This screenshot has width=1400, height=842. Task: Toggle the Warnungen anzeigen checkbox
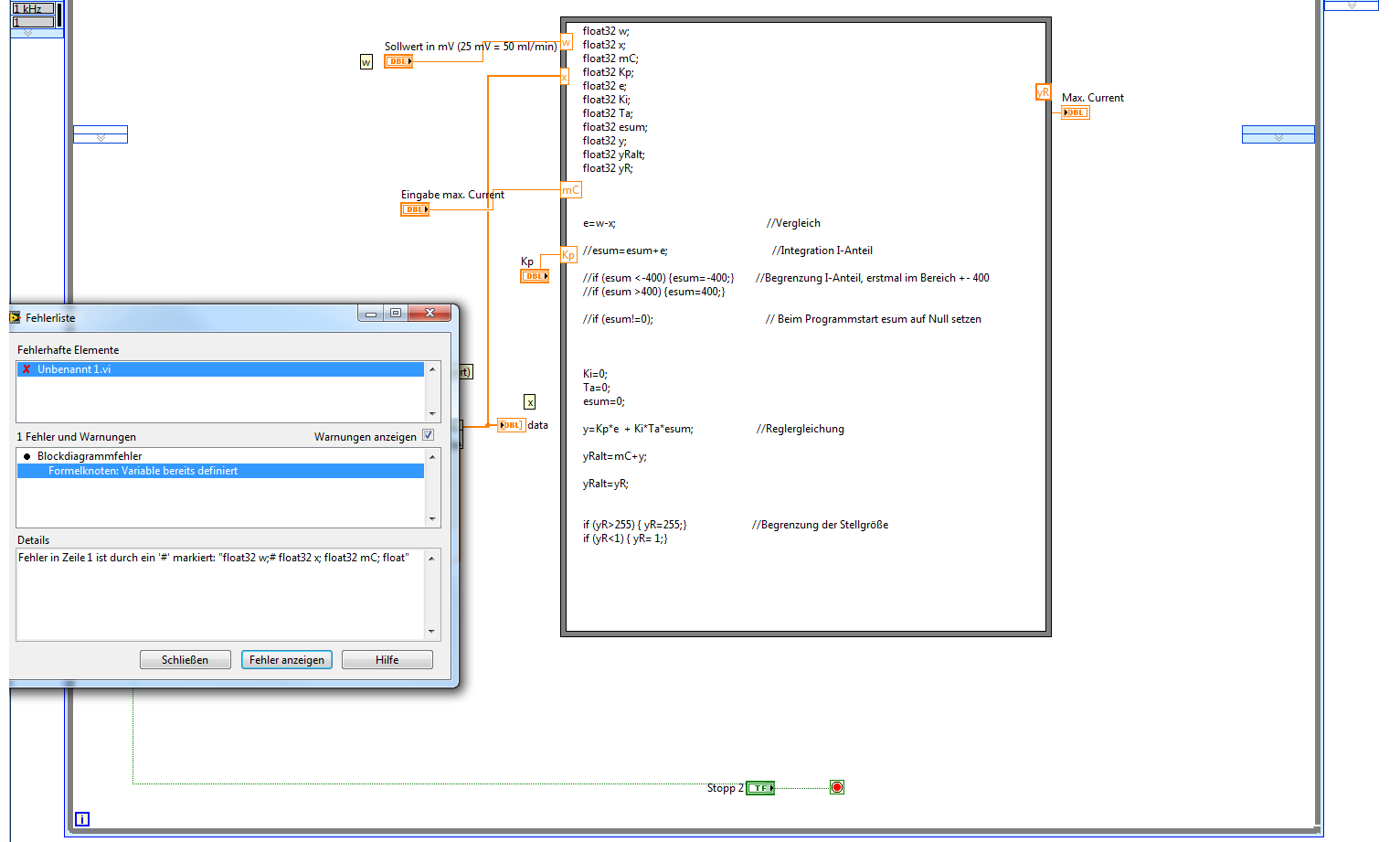point(428,435)
